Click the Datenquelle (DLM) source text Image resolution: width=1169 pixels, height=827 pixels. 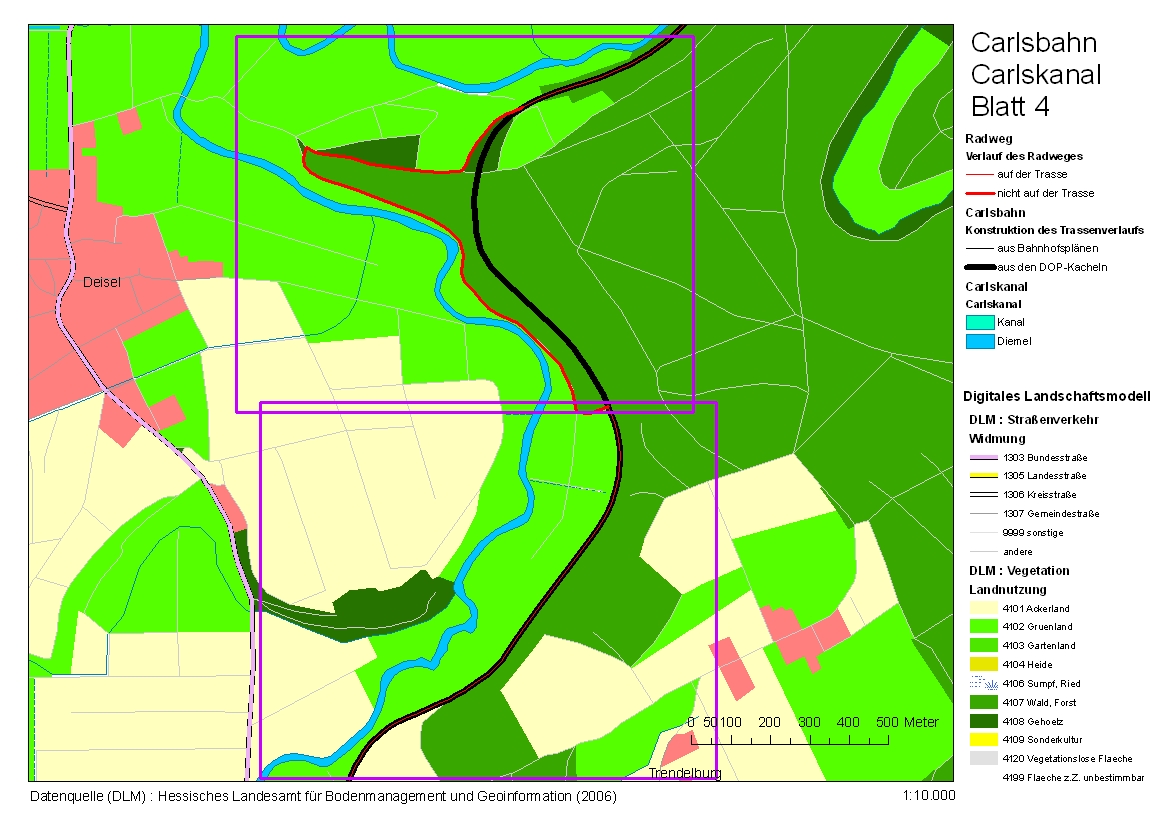[323, 797]
